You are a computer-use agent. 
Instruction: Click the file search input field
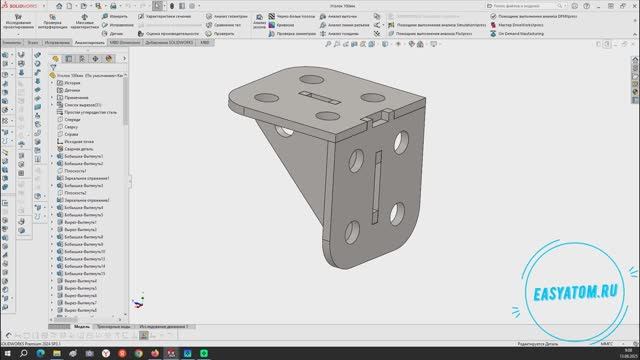[x=524, y=6]
